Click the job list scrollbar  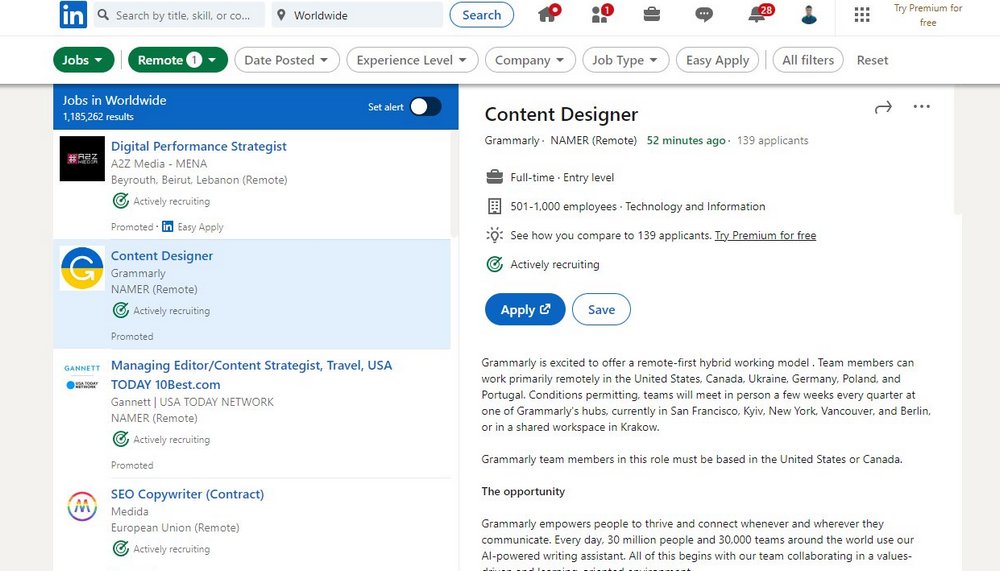click(x=454, y=185)
